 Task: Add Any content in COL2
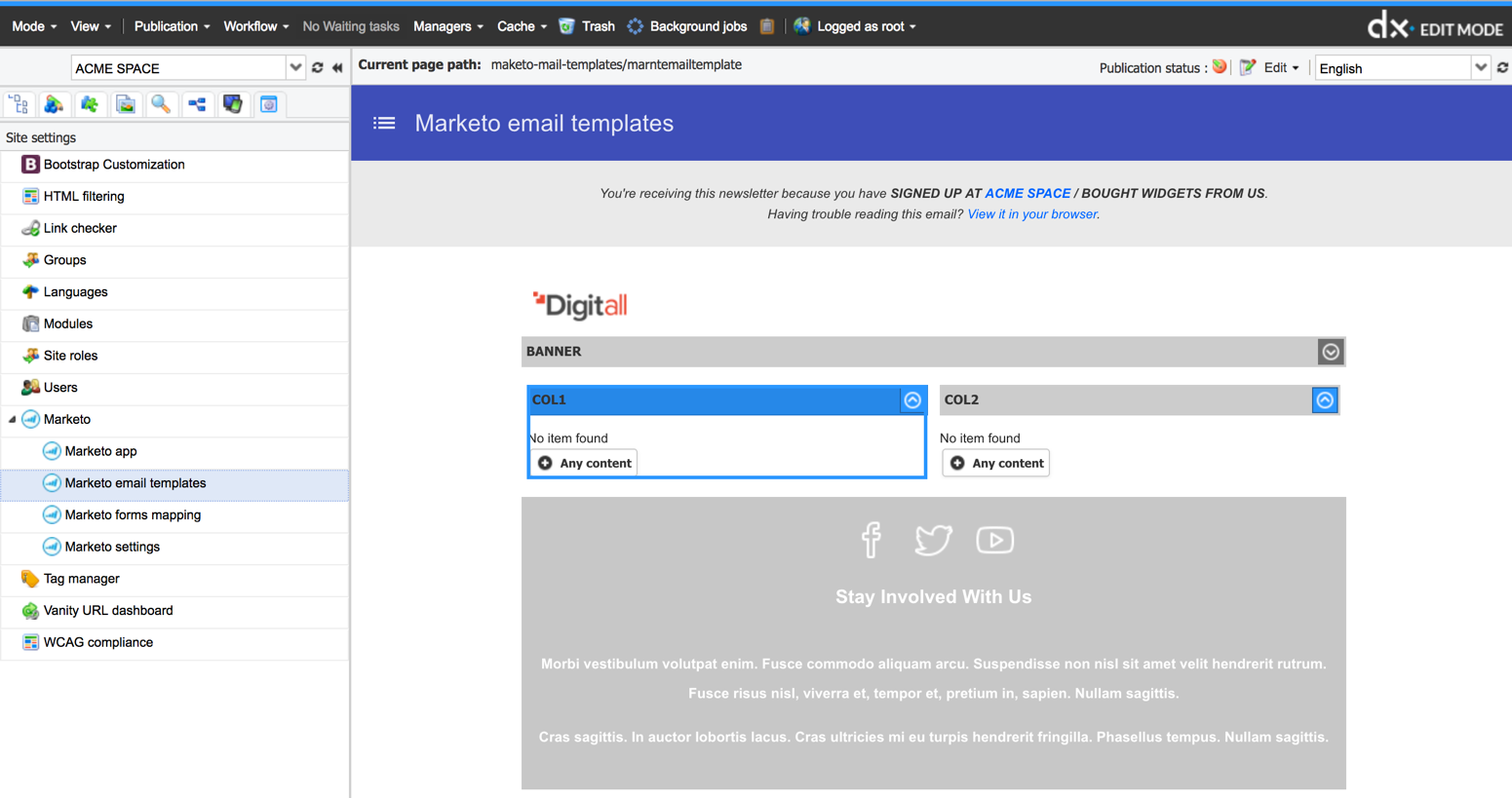pyautogui.click(x=996, y=463)
